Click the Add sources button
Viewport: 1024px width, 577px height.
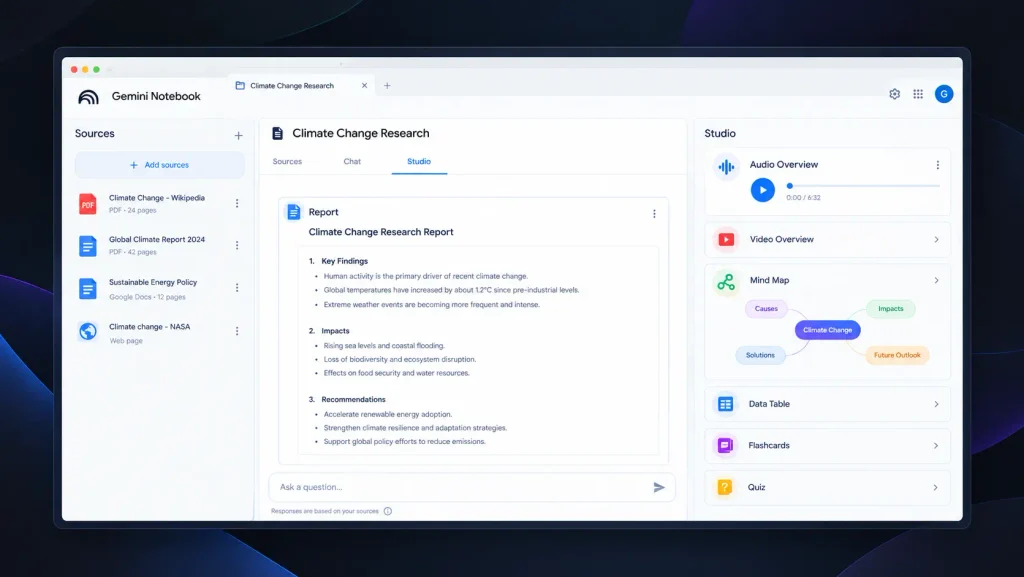tap(159, 165)
